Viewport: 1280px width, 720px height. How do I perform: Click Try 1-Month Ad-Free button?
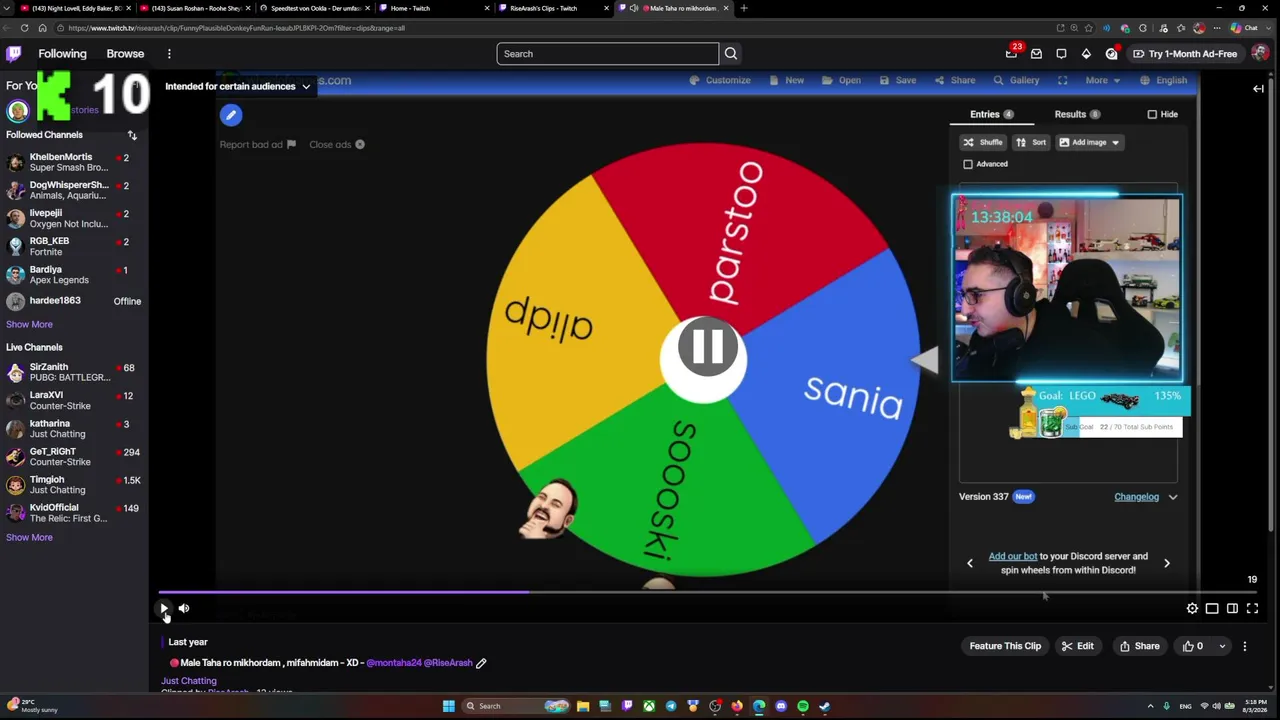(x=1185, y=54)
